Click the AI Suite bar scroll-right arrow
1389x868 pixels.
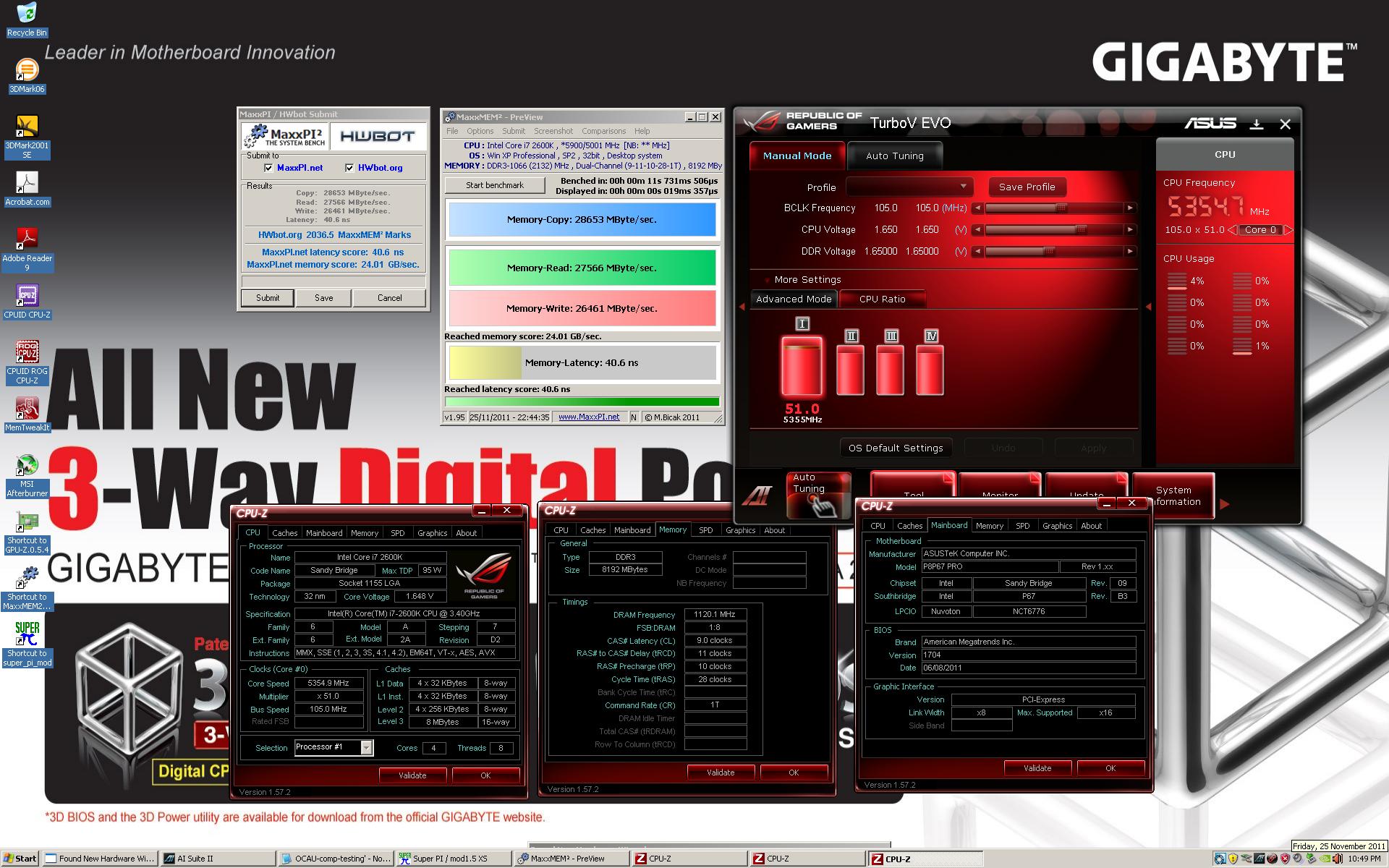click(1224, 504)
